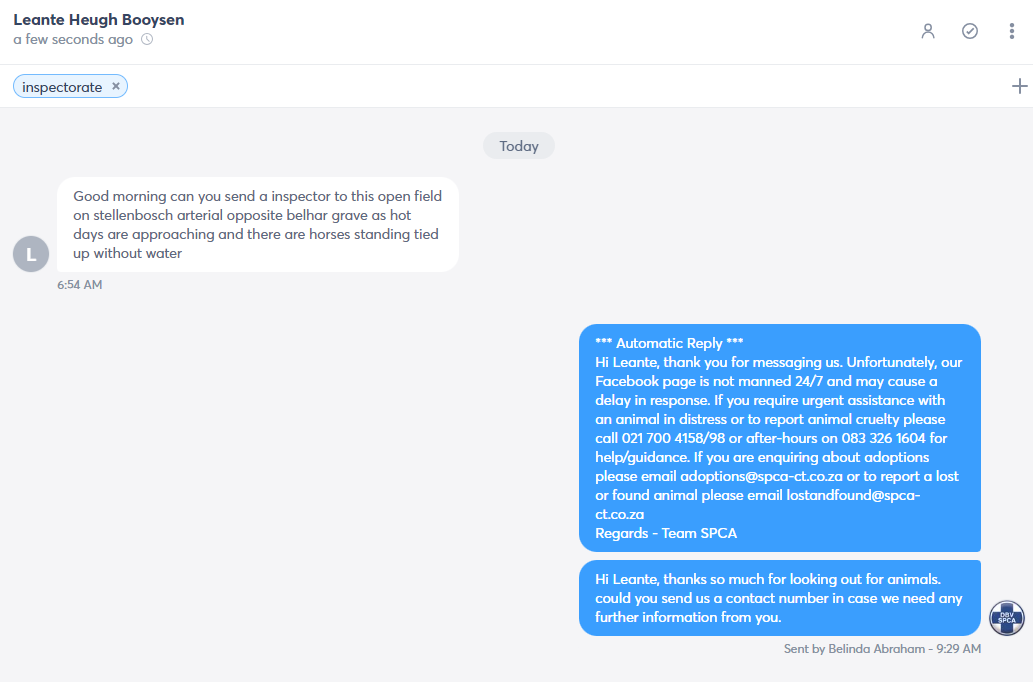The image size is (1033, 682).
Task: Select the customer's horses message bubble
Action: (x=258, y=225)
